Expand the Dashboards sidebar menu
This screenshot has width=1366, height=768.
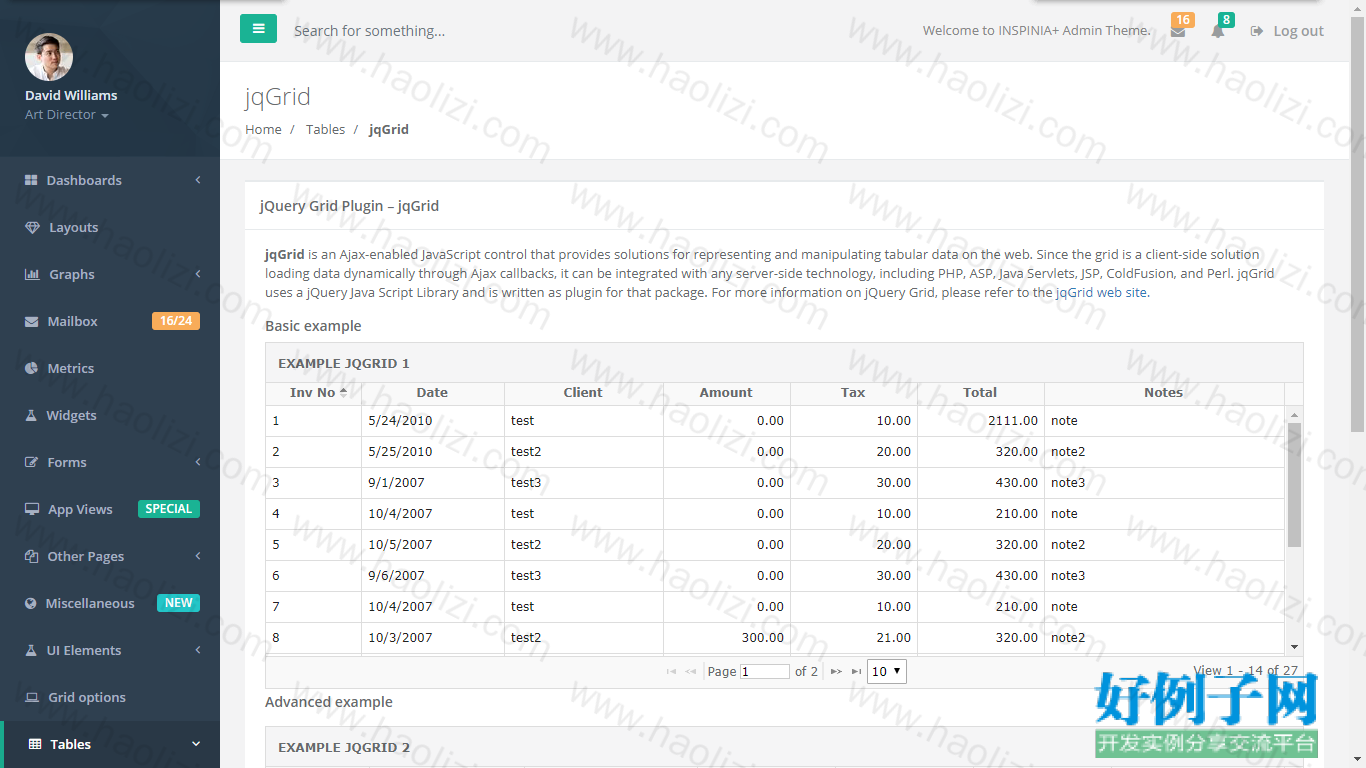pos(110,180)
